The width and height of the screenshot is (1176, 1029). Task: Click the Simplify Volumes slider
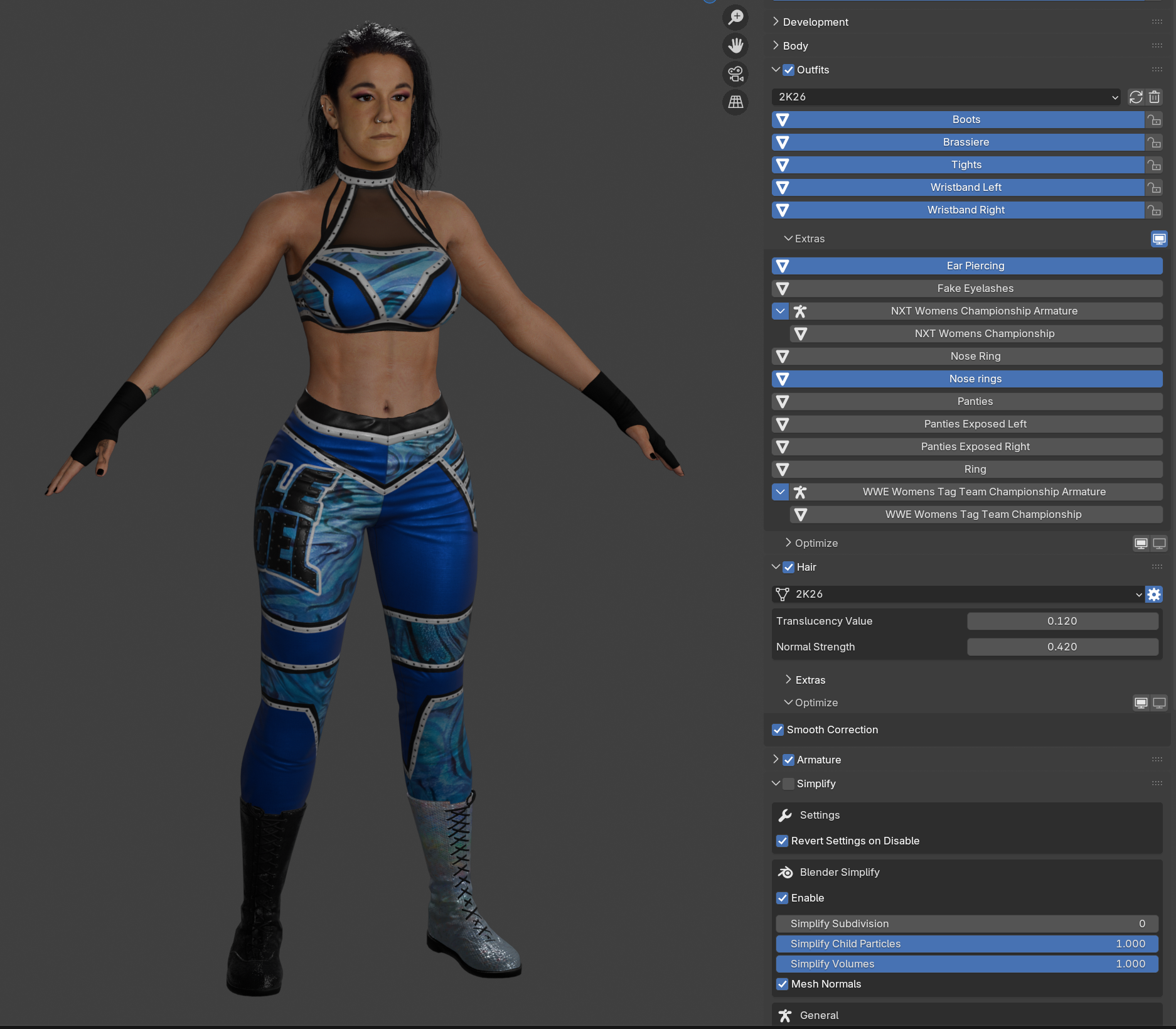click(x=967, y=964)
